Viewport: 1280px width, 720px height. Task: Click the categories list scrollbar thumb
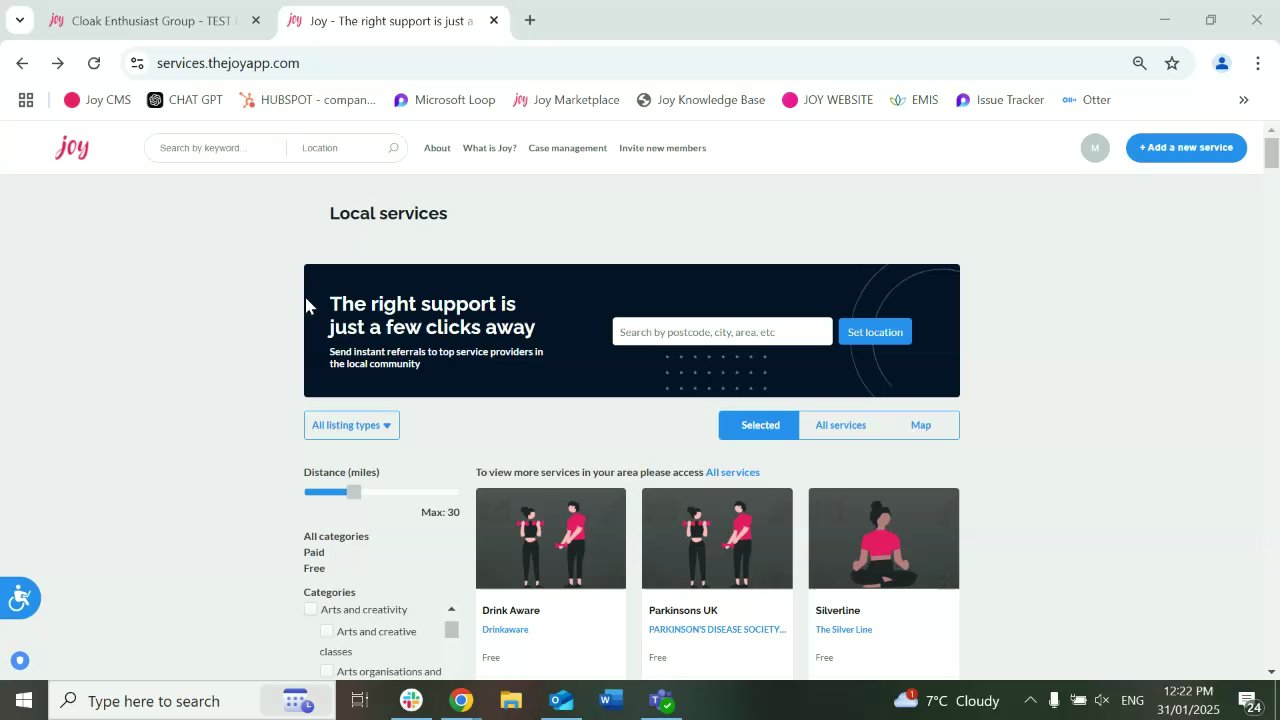point(452,630)
